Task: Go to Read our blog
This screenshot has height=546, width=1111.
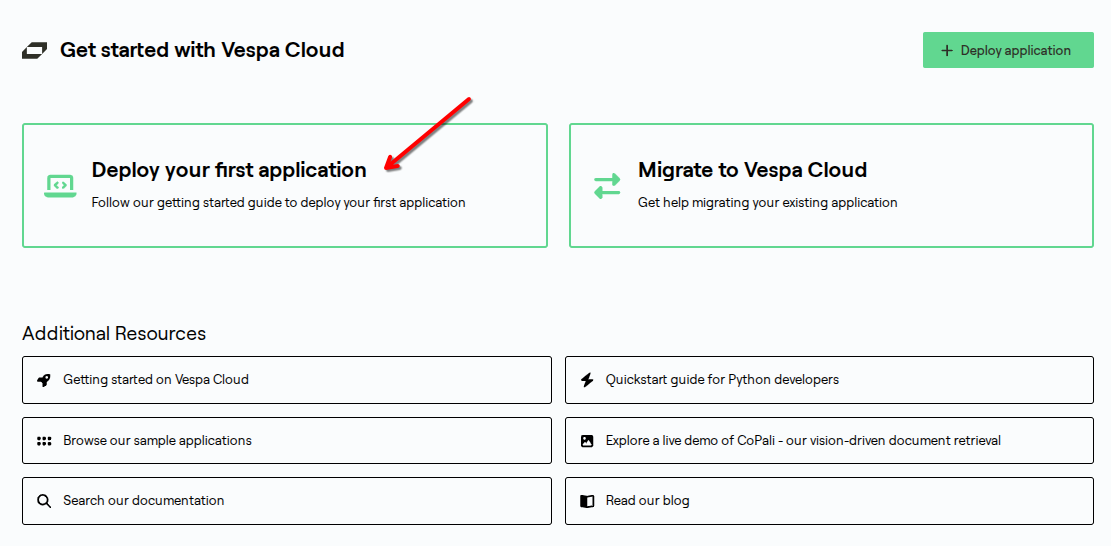Action: click(x=647, y=501)
